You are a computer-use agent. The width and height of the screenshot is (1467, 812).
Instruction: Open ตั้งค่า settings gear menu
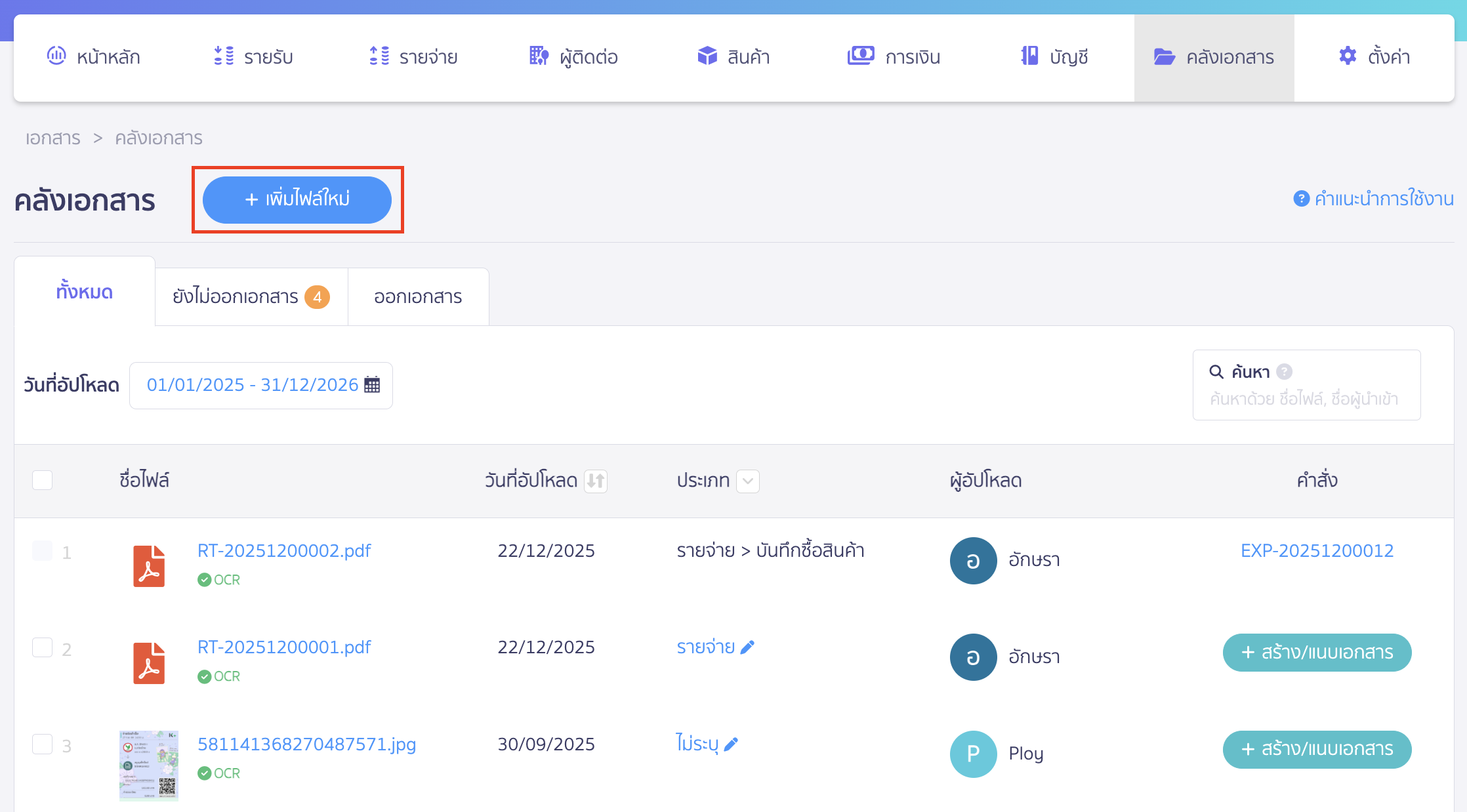tap(1374, 57)
